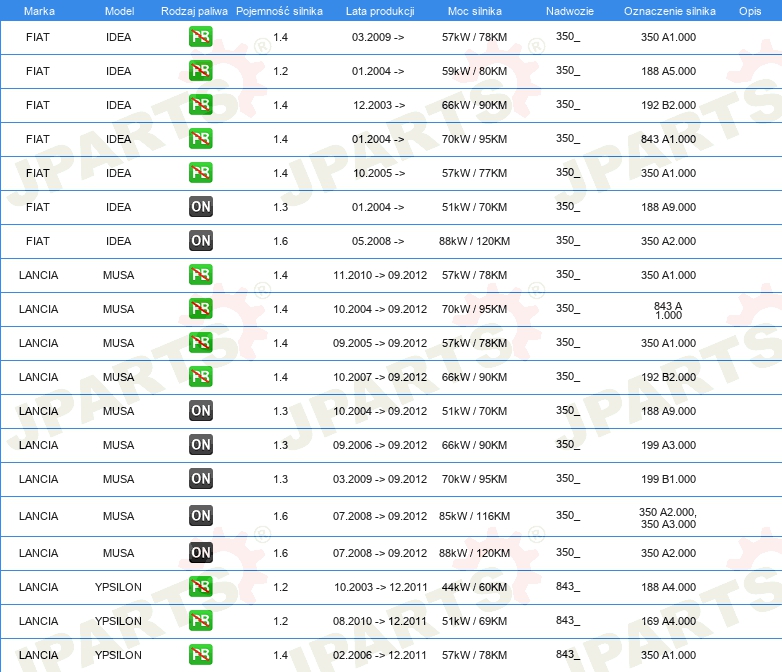Select engine code 199 B1.000

coord(668,478)
